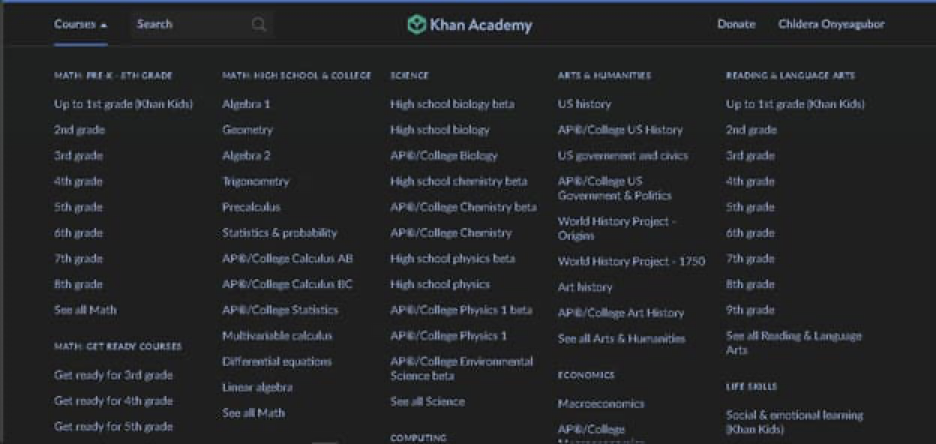This screenshot has height=444, width=936.
Task: Open AP/College US History
Action: tap(620, 130)
